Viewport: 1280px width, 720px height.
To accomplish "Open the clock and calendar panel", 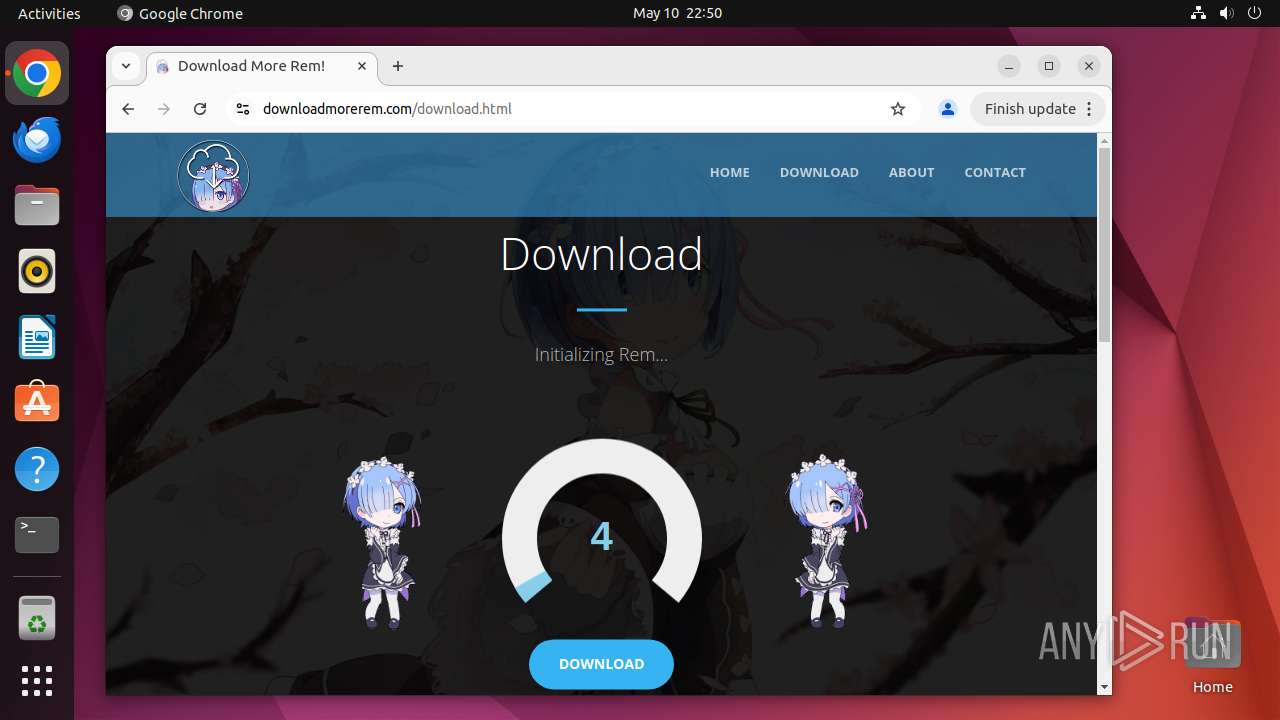I will click(677, 13).
